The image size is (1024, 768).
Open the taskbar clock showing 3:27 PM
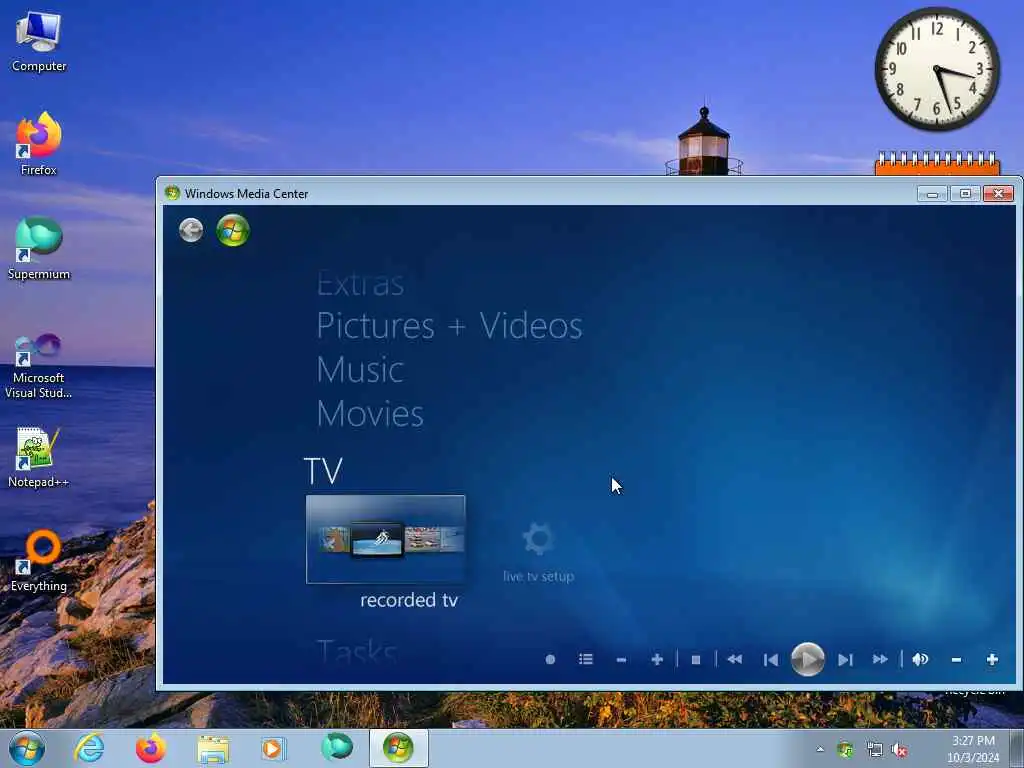click(x=973, y=749)
